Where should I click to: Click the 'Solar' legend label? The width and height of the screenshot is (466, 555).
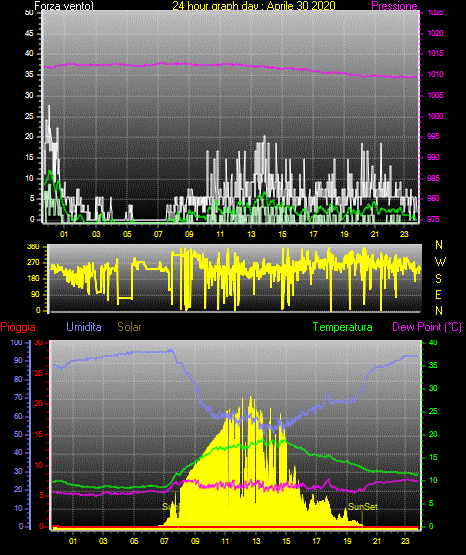(x=129, y=327)
